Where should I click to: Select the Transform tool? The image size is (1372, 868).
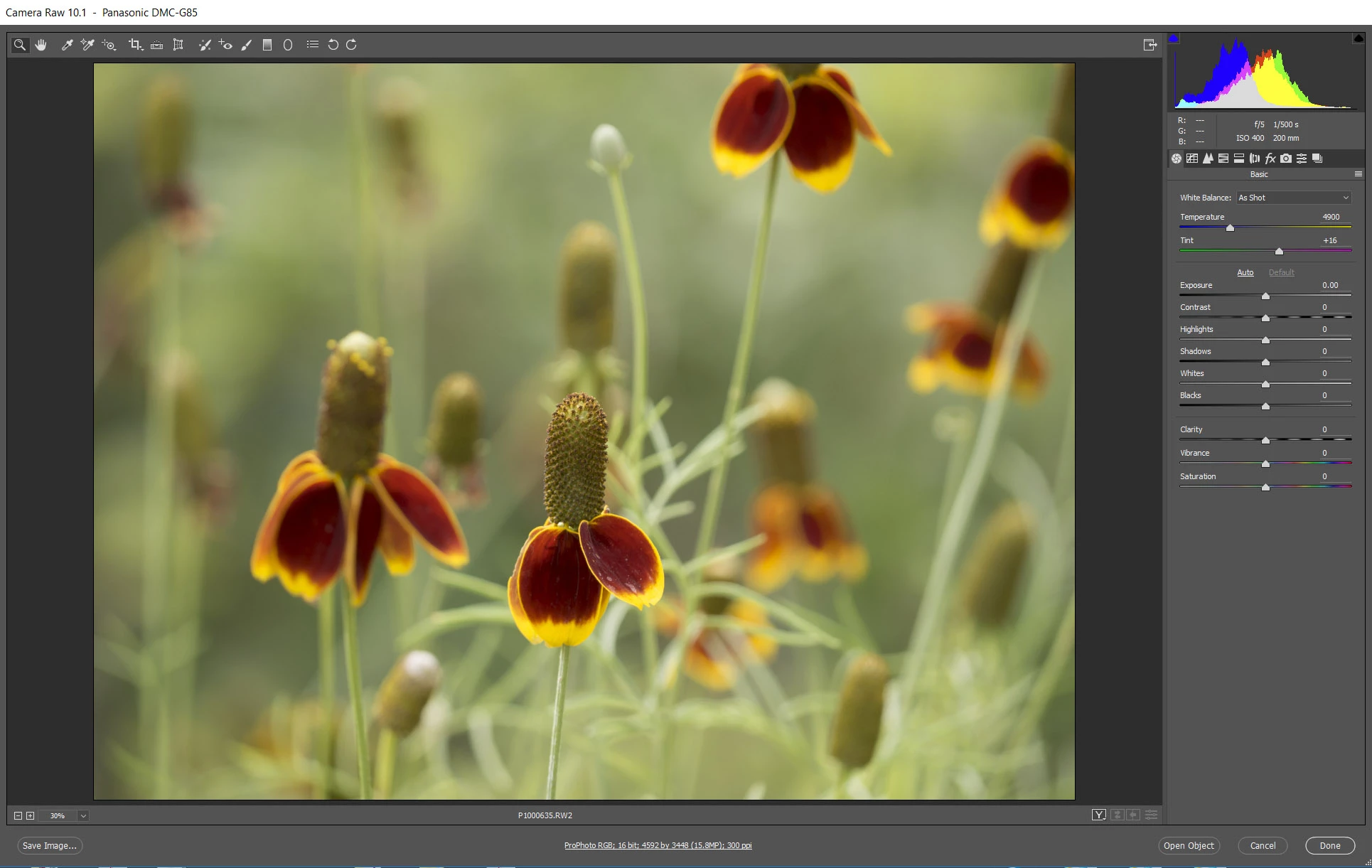tap(178, 45)
